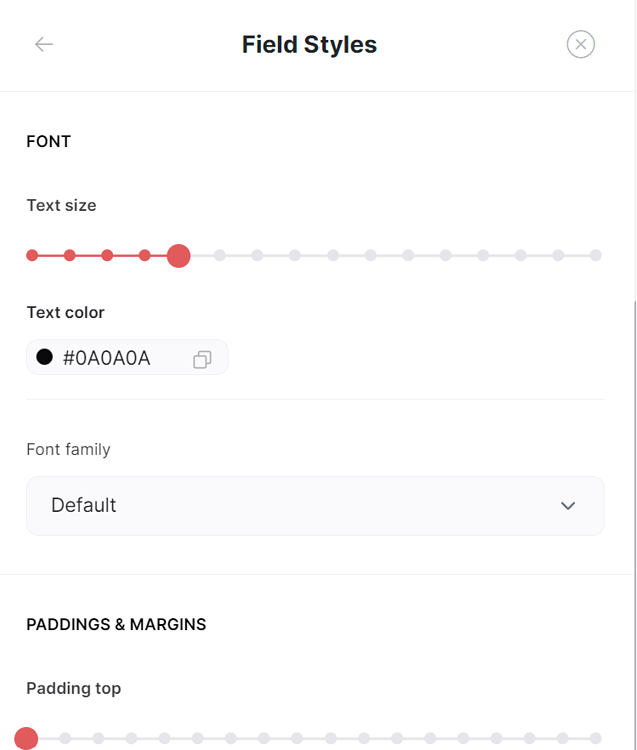Click the Padding top slider handle

[26, 739]
